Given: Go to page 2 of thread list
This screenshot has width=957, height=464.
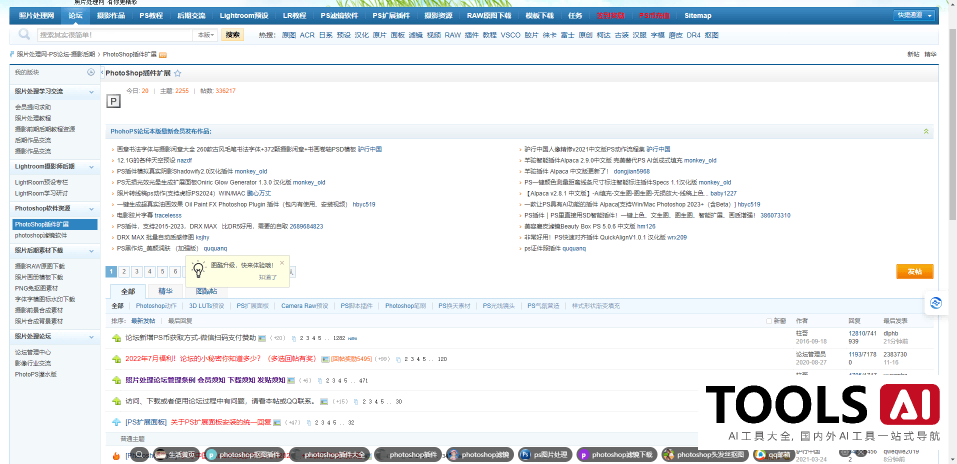Looking at the screenshot, I should tap(123, 271).
